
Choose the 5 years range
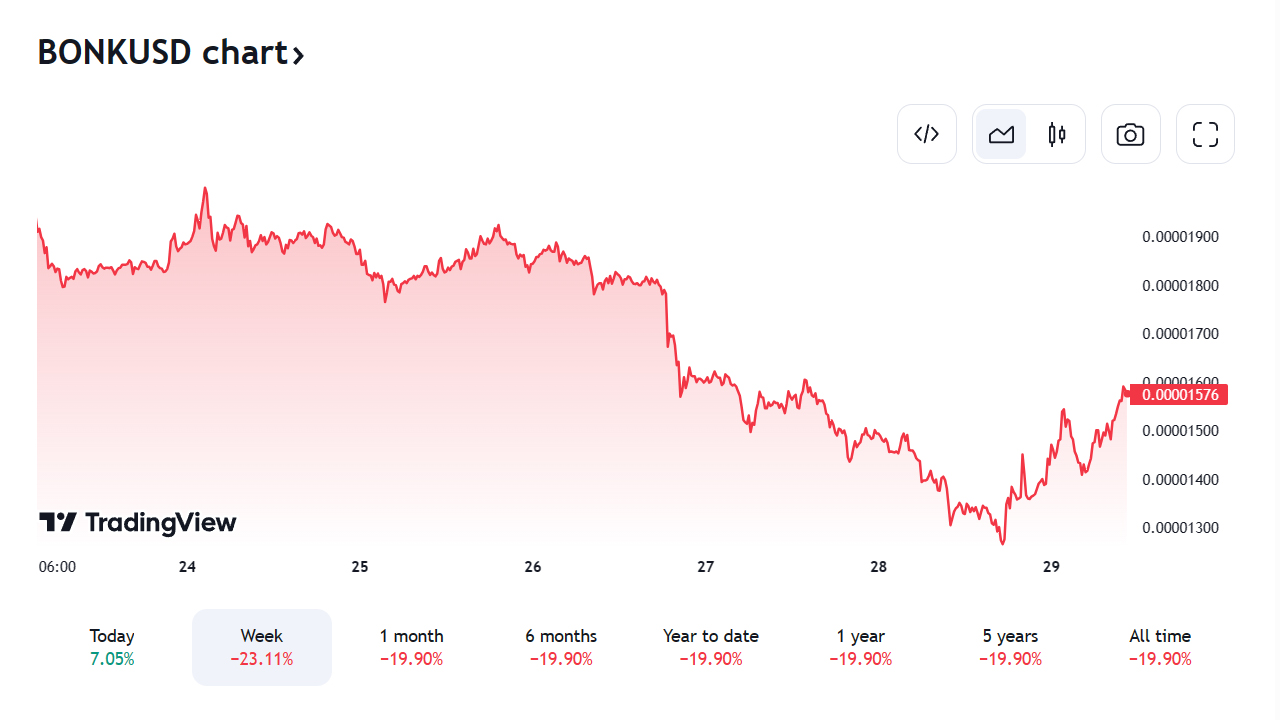point(1010,647)
